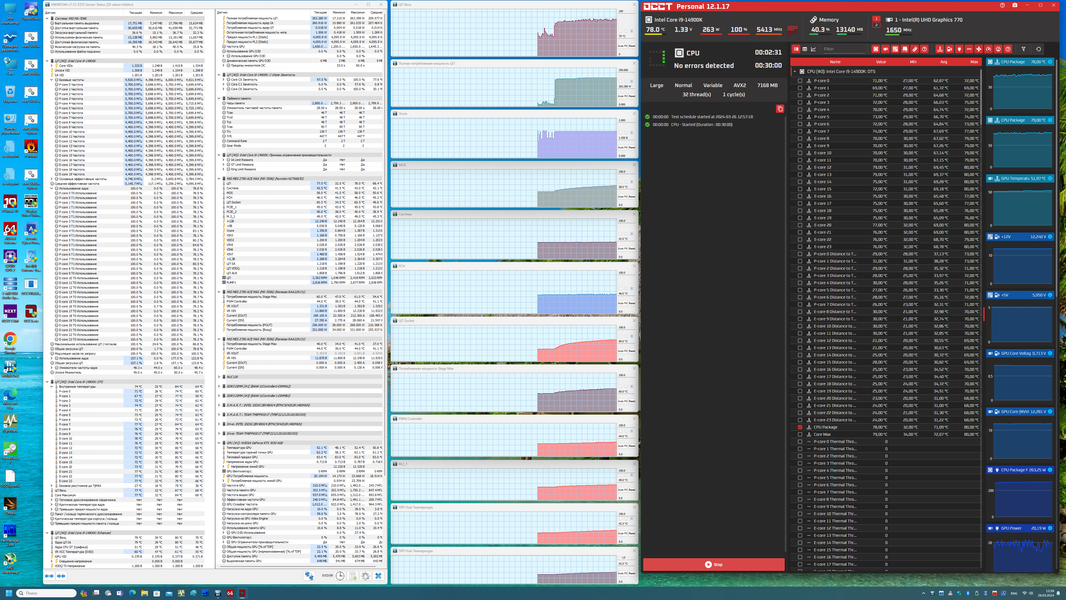
Task: Click the copy log icon above test messages
Action: pyautogui.click(x=780, y=109)
